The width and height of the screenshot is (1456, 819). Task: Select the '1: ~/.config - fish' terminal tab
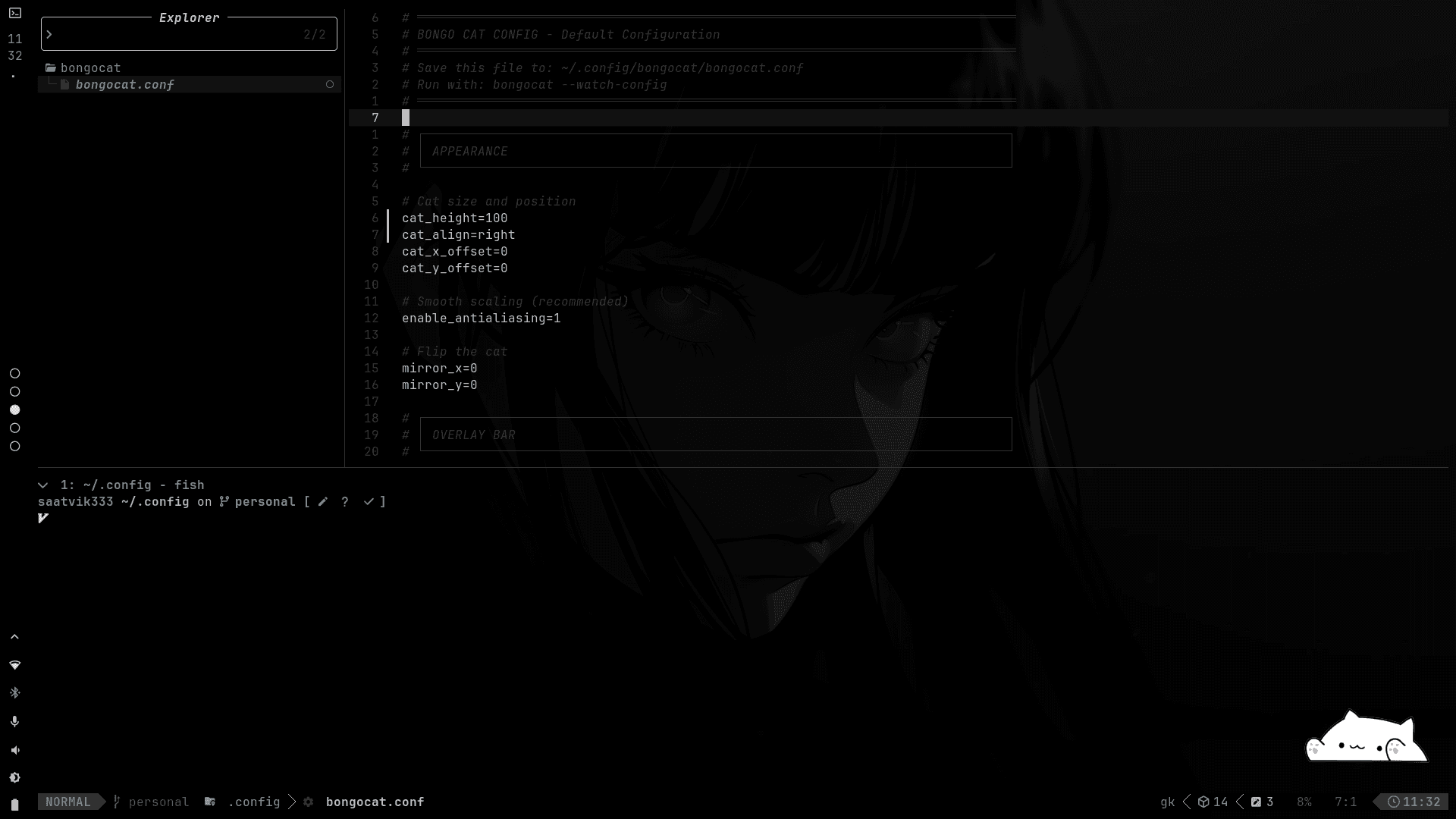click(x=133, y=485)
